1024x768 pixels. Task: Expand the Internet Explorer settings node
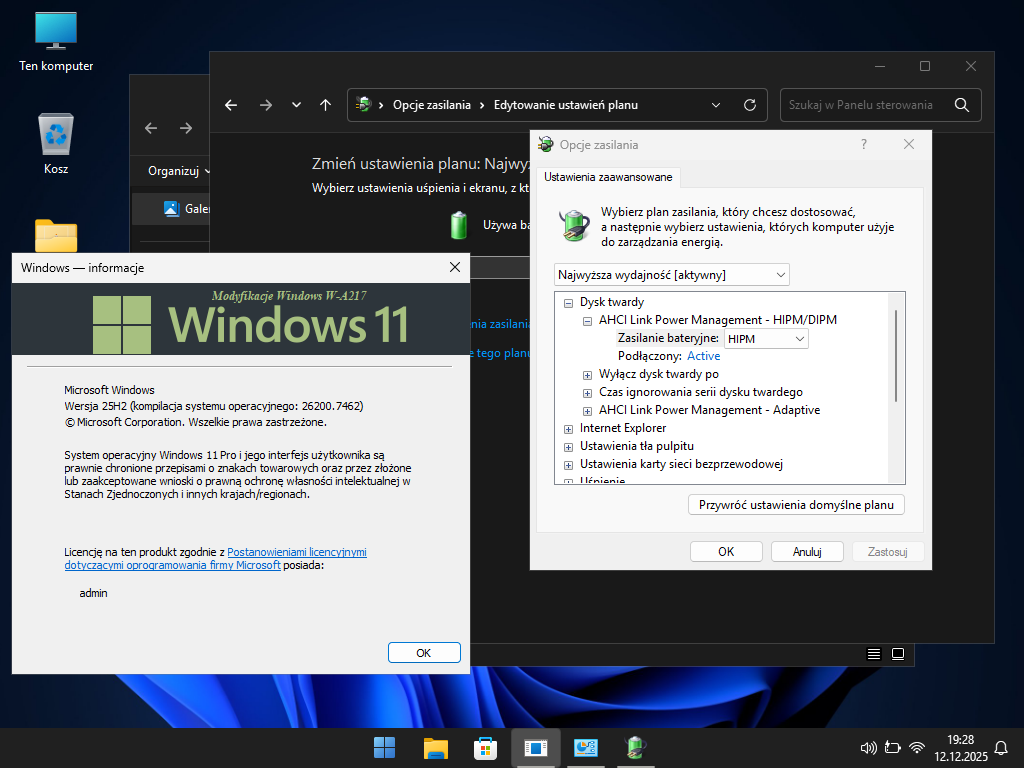pyautogui.click(x=568, y=428)
